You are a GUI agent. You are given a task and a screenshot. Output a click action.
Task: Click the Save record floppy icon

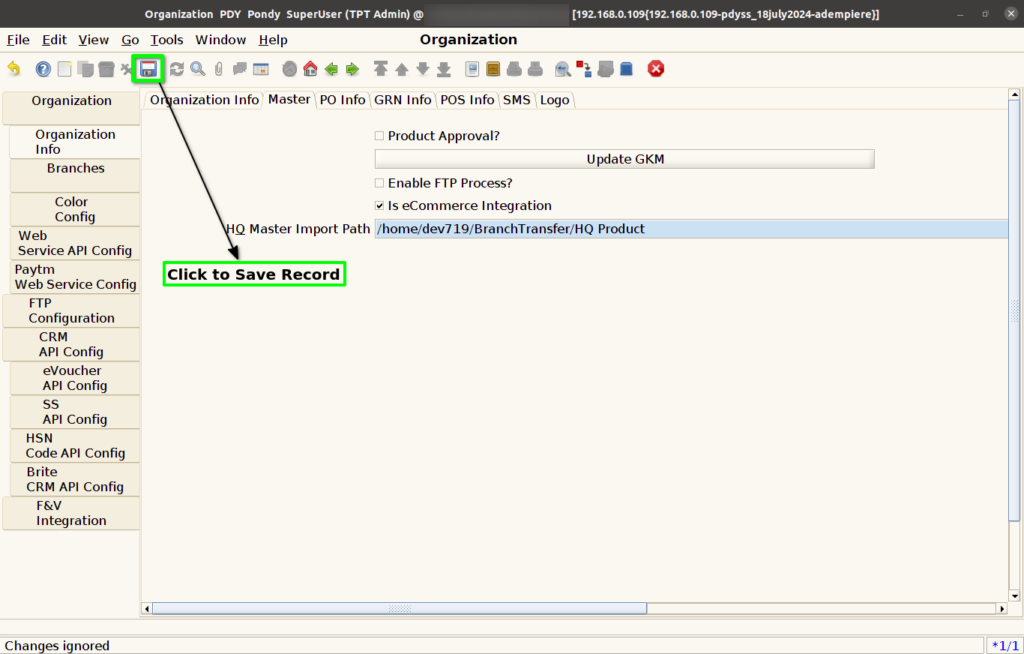click(148, 69)
